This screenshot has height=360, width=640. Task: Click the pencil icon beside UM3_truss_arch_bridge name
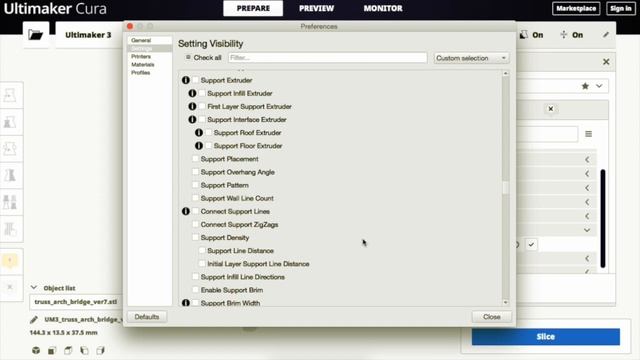[34, 319]
